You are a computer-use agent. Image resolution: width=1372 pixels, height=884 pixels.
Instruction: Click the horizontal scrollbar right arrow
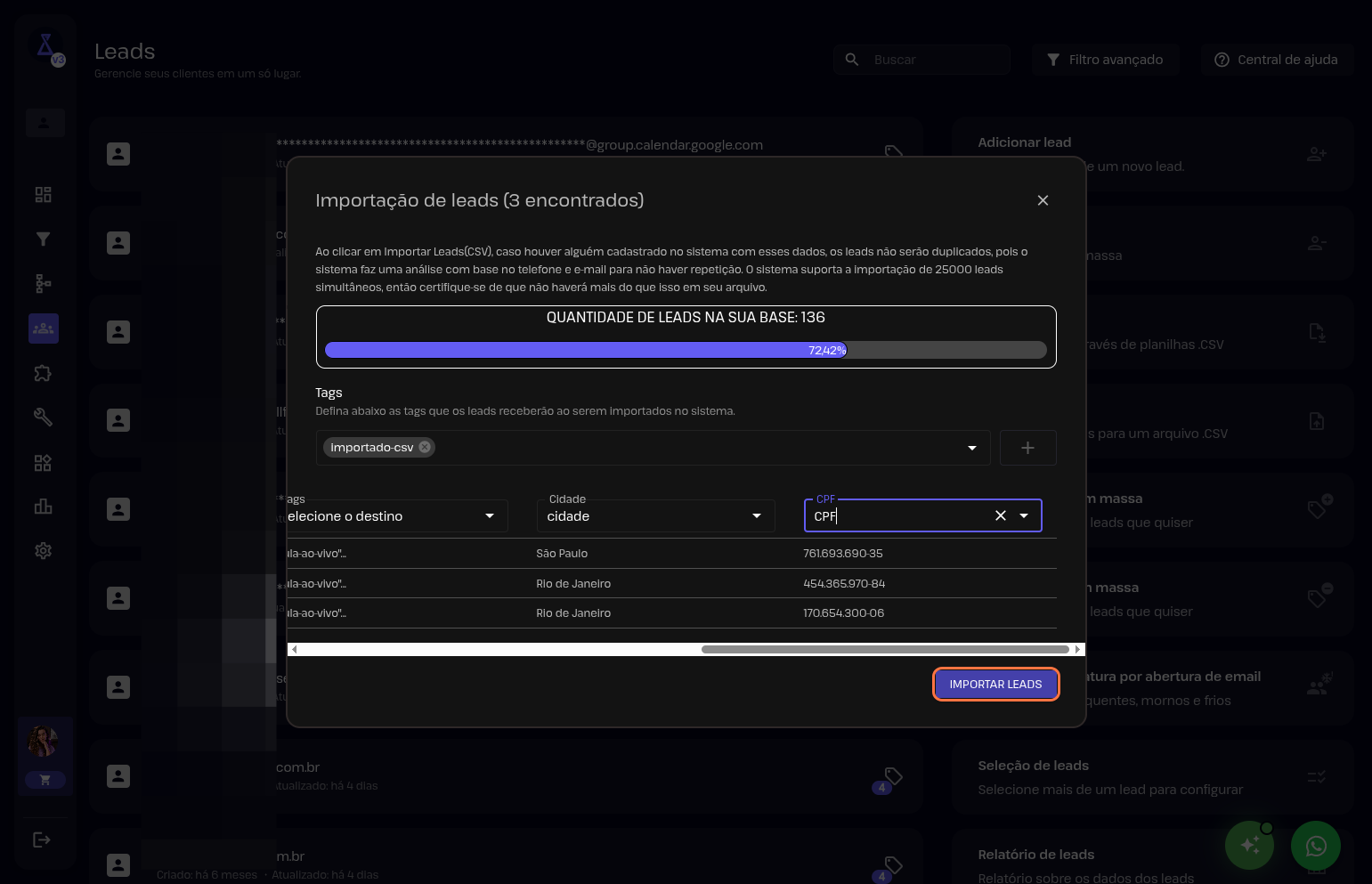tap(1077, 649)
